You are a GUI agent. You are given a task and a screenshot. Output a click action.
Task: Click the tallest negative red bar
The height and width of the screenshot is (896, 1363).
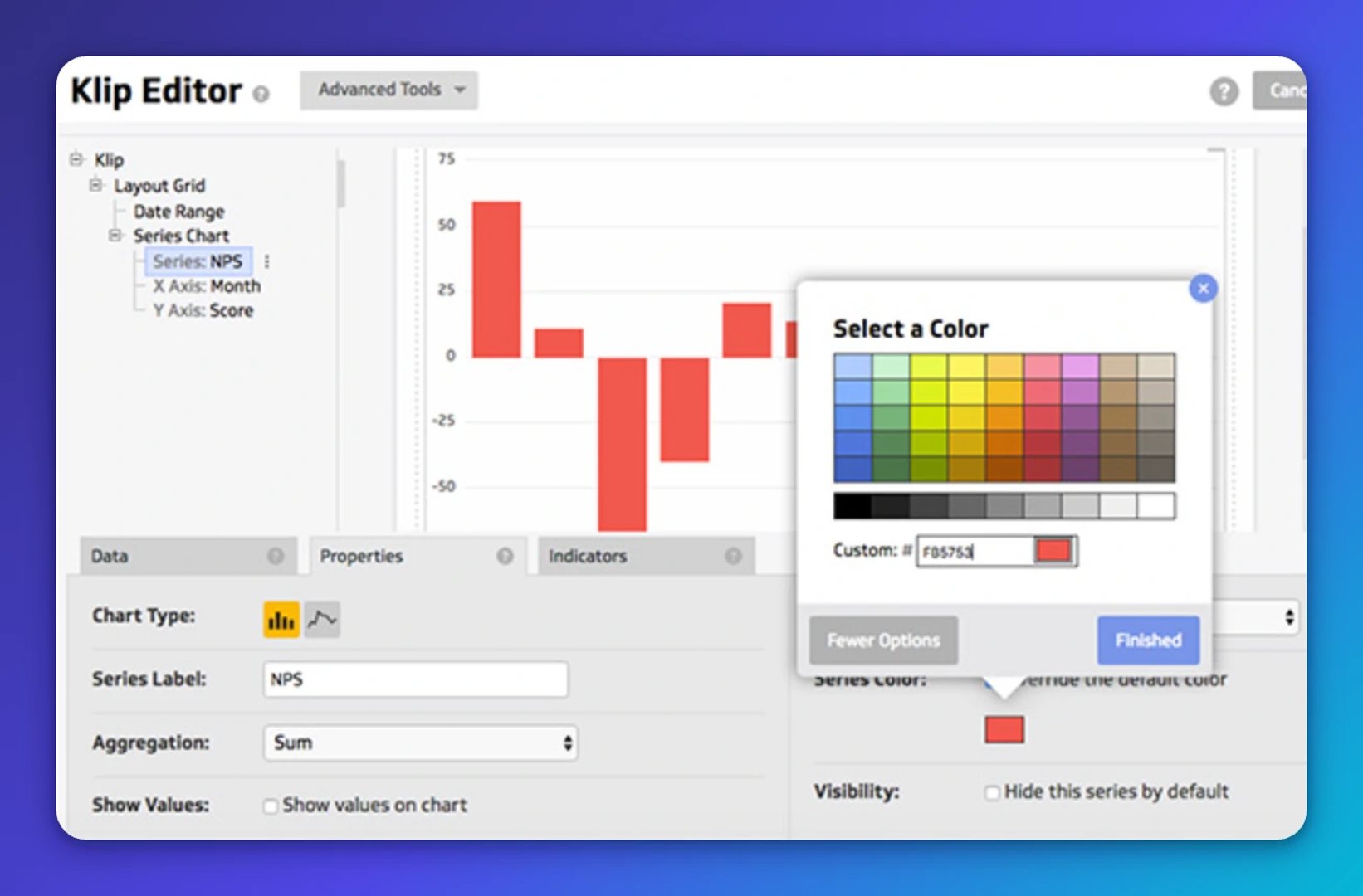point(622,445)
